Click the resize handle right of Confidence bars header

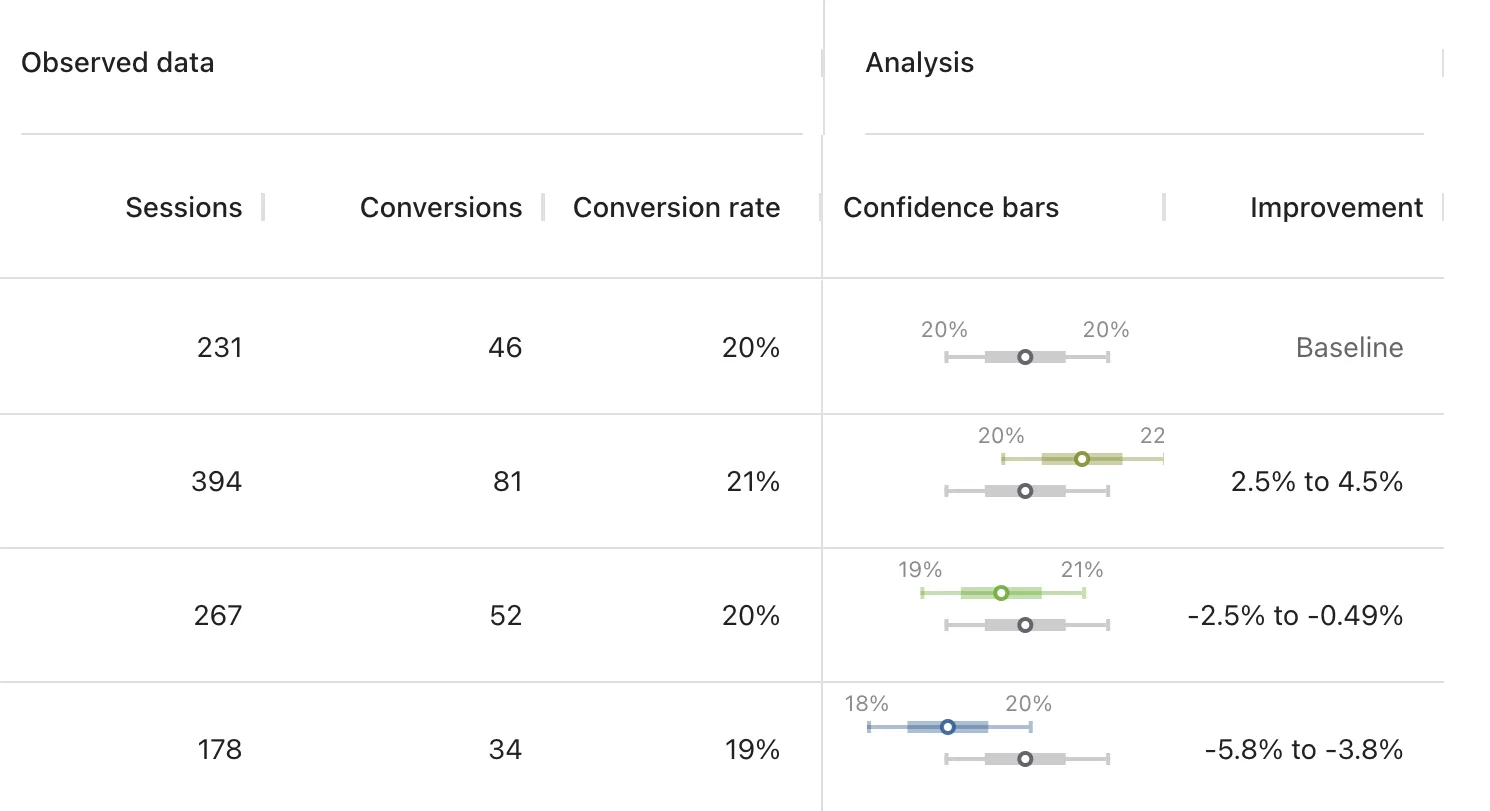click(1164, 207)
